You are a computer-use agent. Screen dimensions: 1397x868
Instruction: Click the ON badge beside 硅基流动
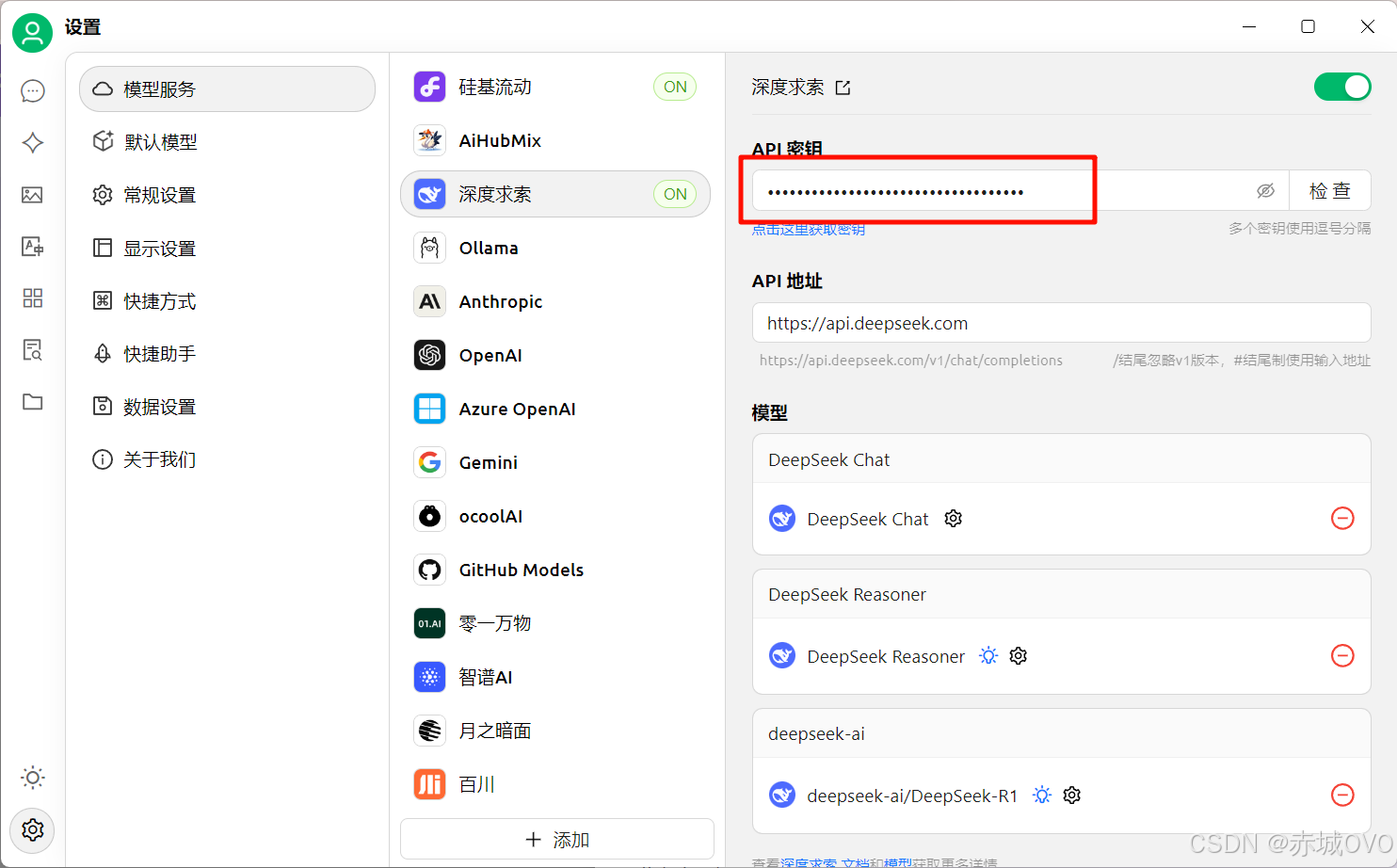(675, 87)
